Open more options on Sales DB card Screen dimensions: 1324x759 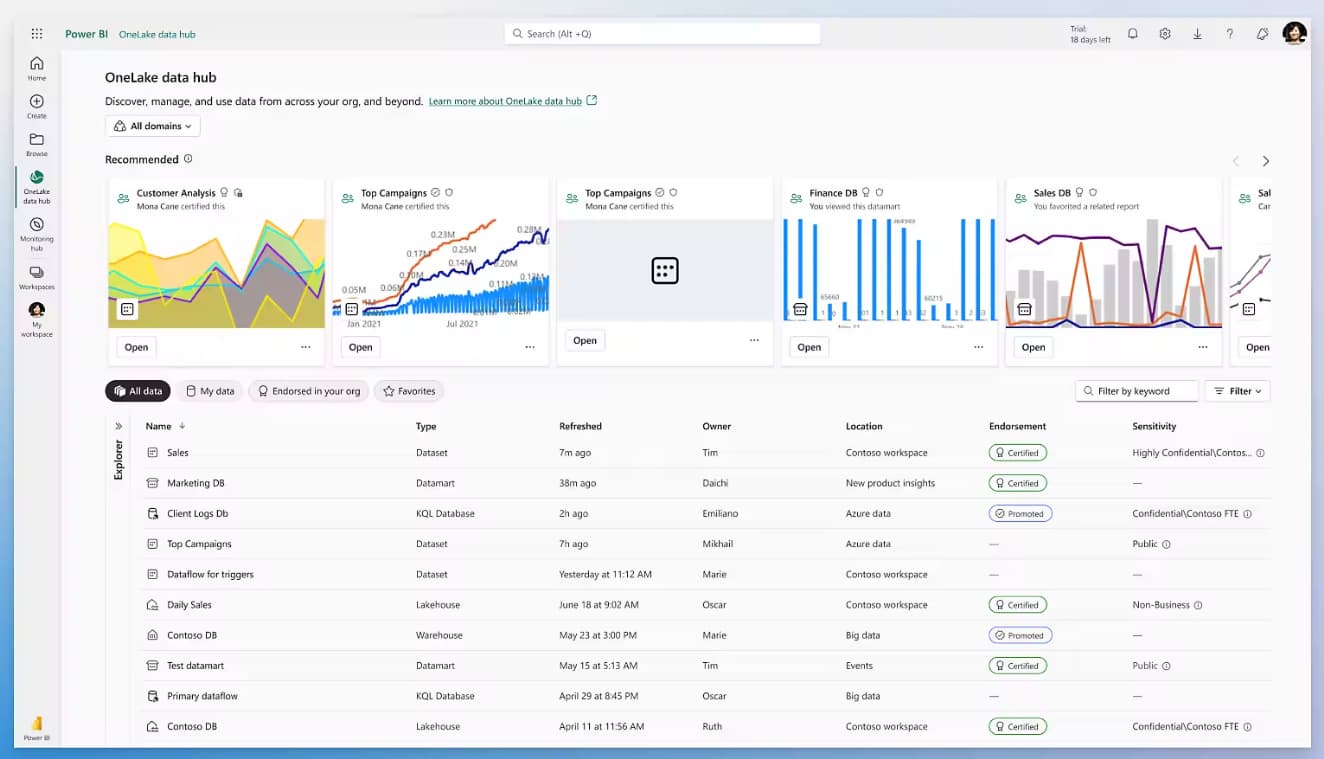click(x=1203, y=347)
